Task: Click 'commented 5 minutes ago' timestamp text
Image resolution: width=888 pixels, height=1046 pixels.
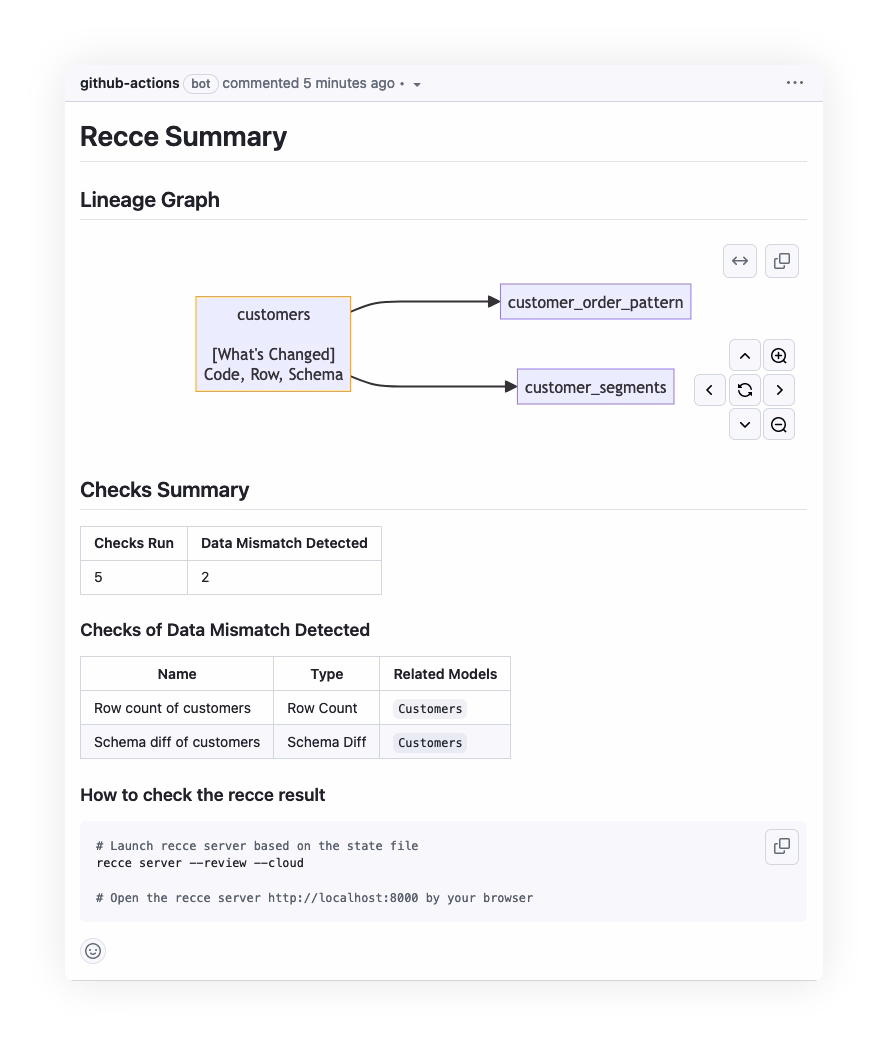Action: [x=308, y=83]
